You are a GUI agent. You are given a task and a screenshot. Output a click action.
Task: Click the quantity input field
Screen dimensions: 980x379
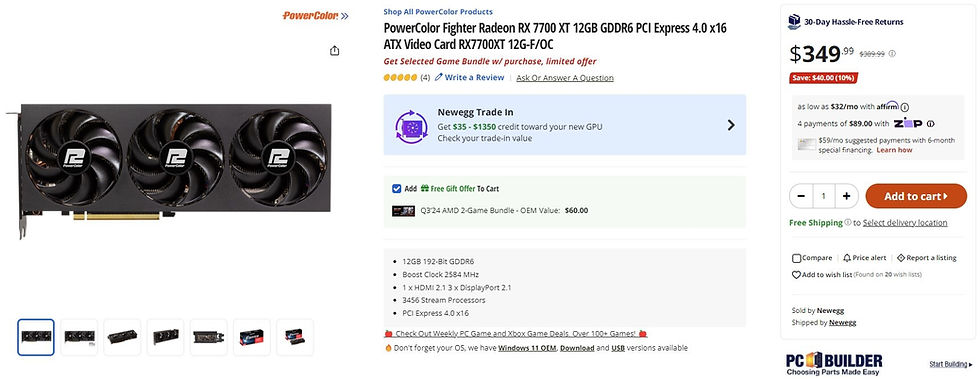(x=824, y=196)
